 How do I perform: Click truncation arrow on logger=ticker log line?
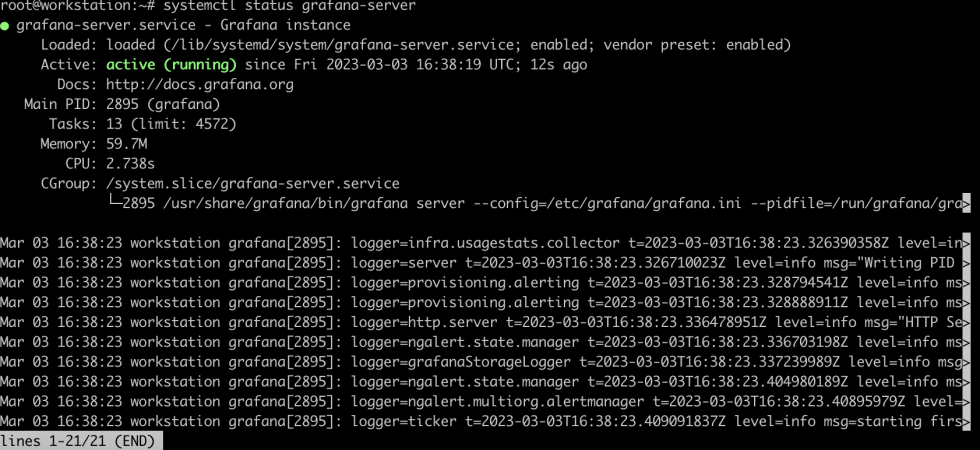tap(966, 422)
